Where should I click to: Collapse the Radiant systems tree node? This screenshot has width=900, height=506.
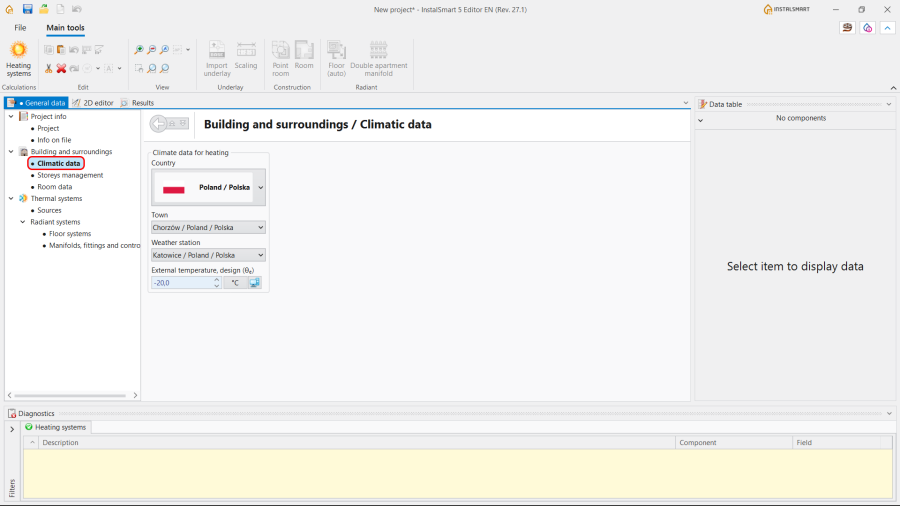click(23, 222)
